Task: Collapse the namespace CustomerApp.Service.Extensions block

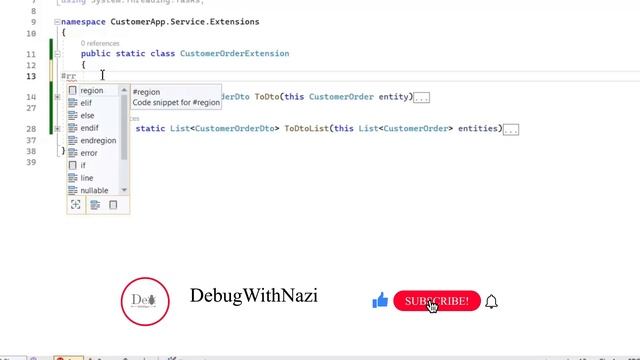Action: click(x=57, y=22)
